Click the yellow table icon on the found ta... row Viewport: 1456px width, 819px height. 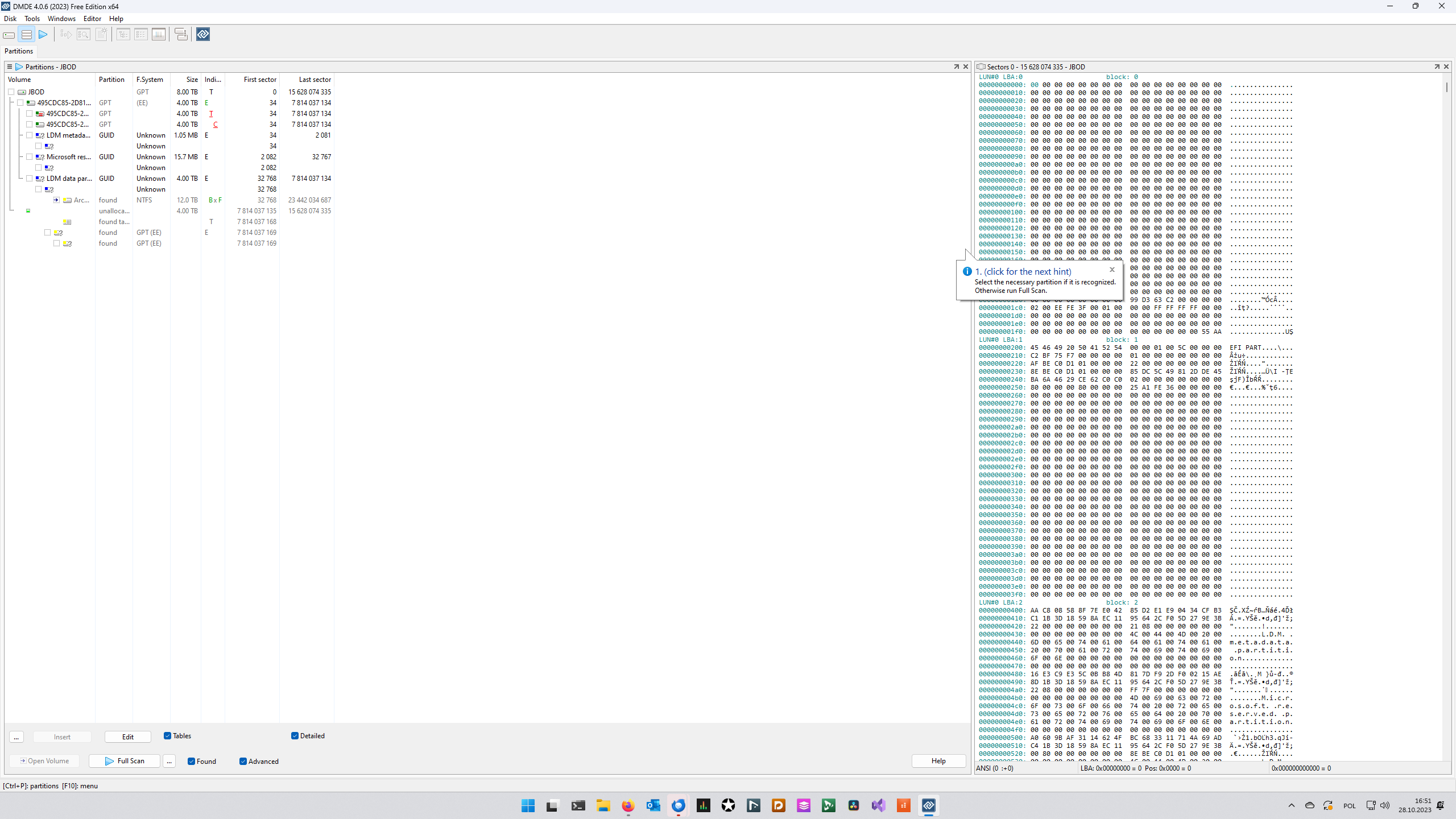point(67,222)
